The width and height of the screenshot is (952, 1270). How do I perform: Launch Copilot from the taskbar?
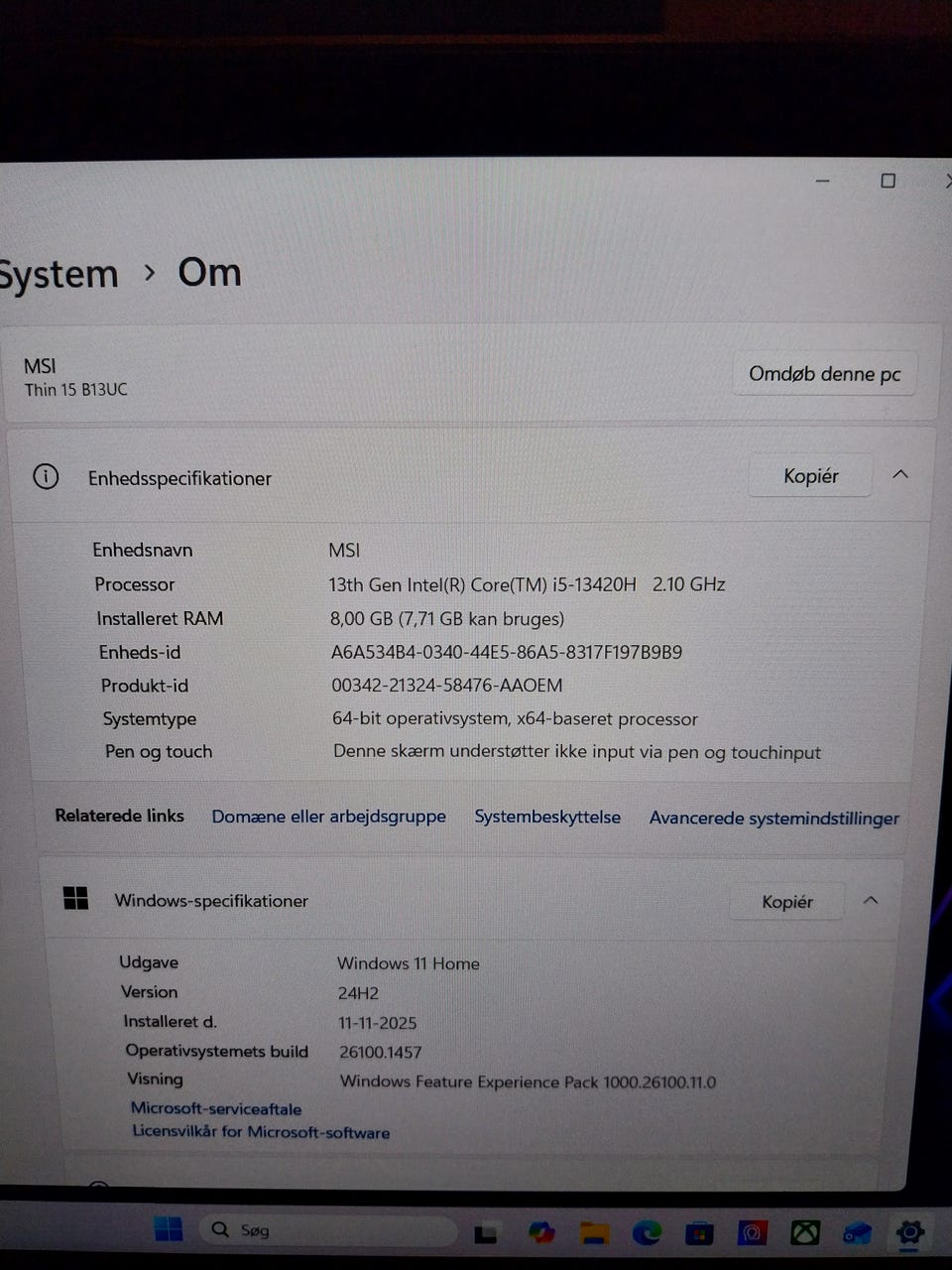[541, 1232]
